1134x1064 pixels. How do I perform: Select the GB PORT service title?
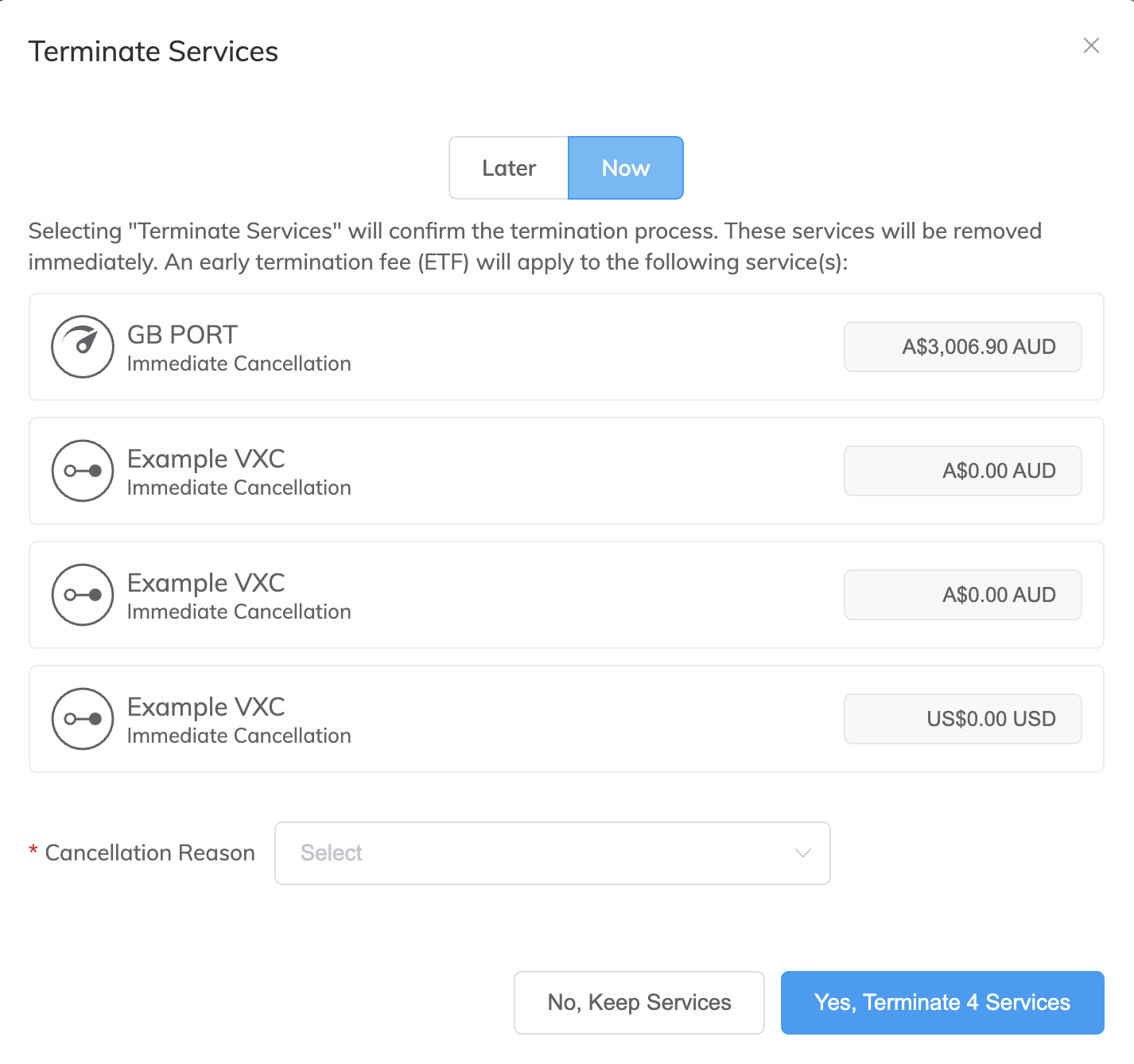pos(183,335)
